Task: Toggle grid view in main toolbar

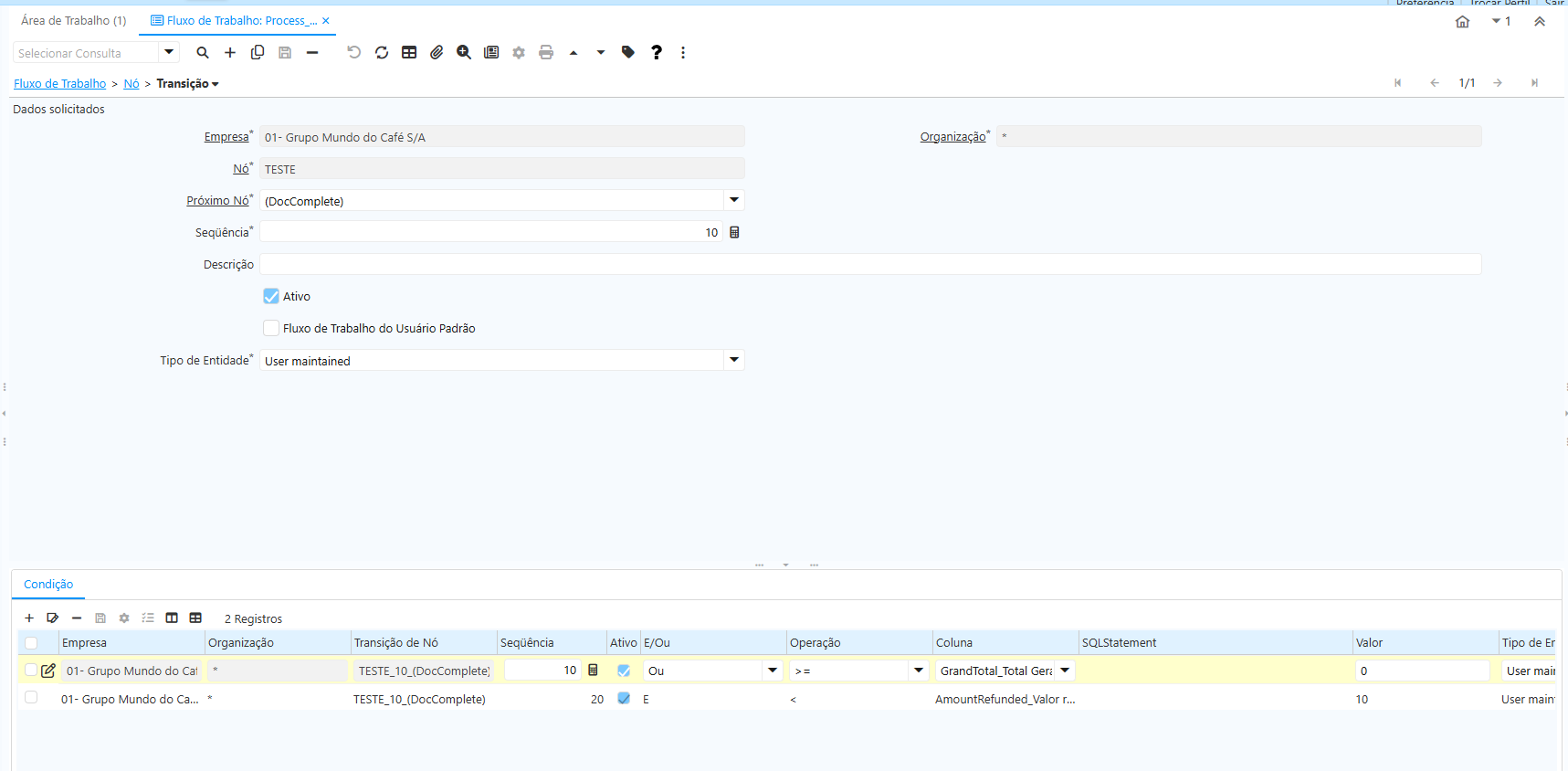Action: [x=409, y=53]
